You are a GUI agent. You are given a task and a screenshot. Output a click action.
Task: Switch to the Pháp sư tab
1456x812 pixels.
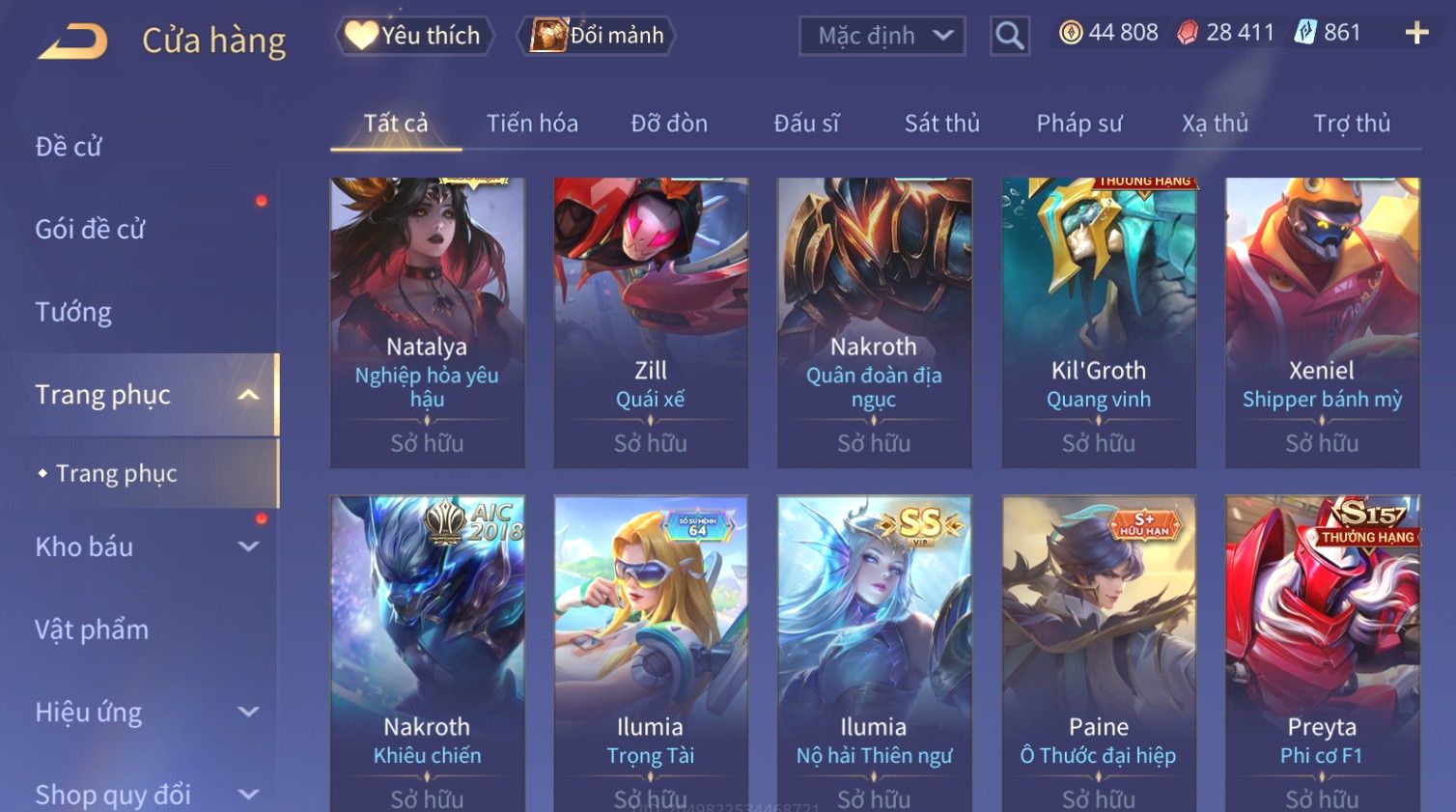coord(1079,124)
